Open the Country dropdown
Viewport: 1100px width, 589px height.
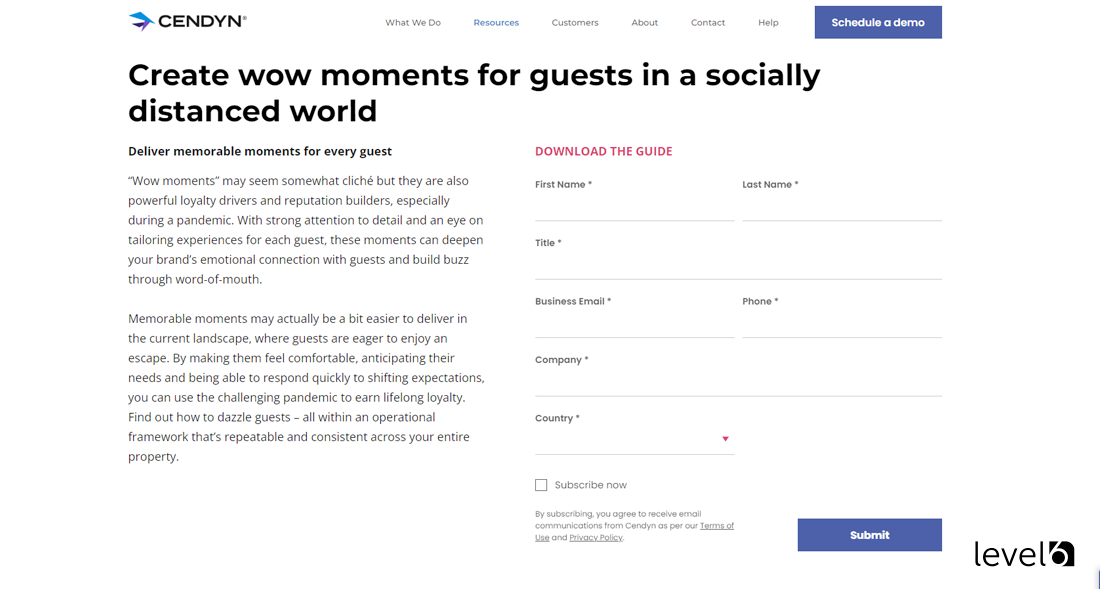coord(634,438)
